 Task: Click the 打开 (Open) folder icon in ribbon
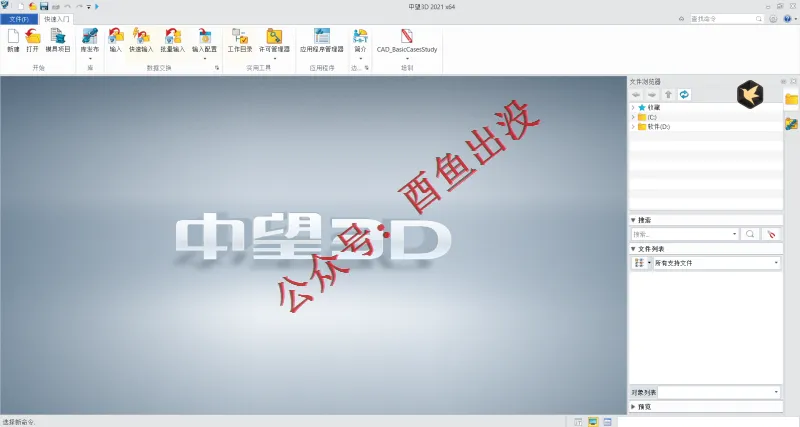(x=33, y=37)
